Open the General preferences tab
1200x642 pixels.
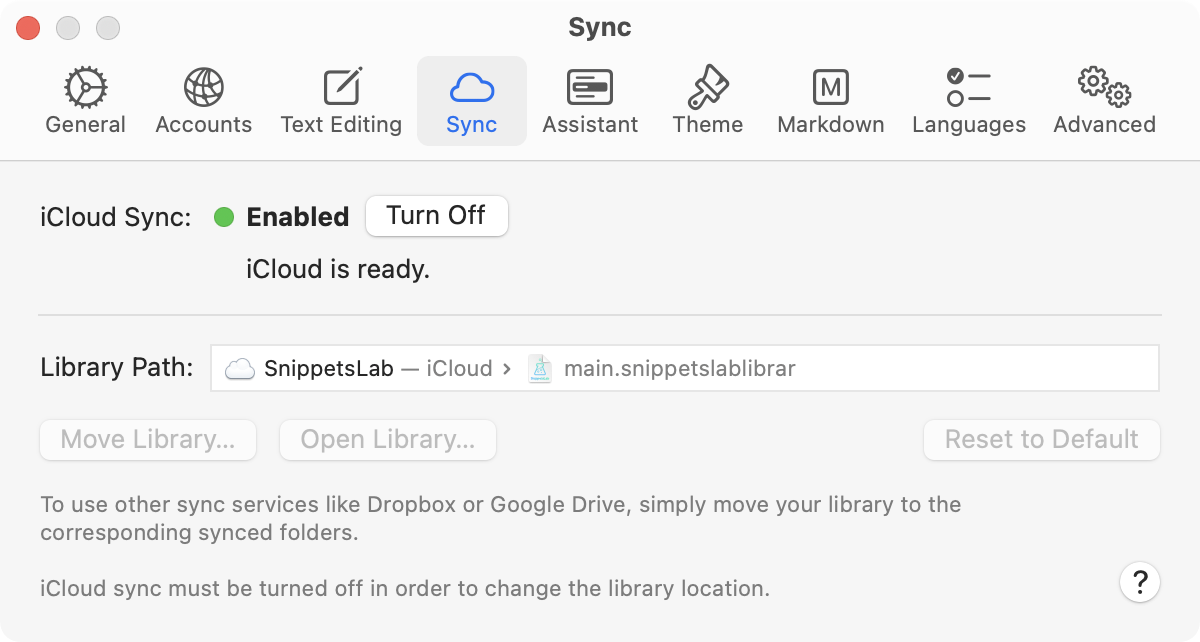(86, 101)
